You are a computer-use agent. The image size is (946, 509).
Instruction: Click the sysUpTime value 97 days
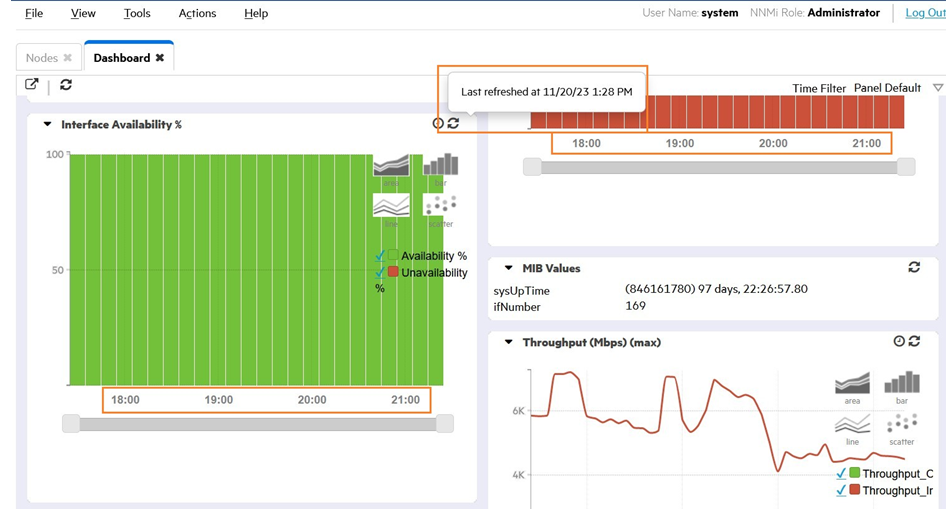point(716,289)
